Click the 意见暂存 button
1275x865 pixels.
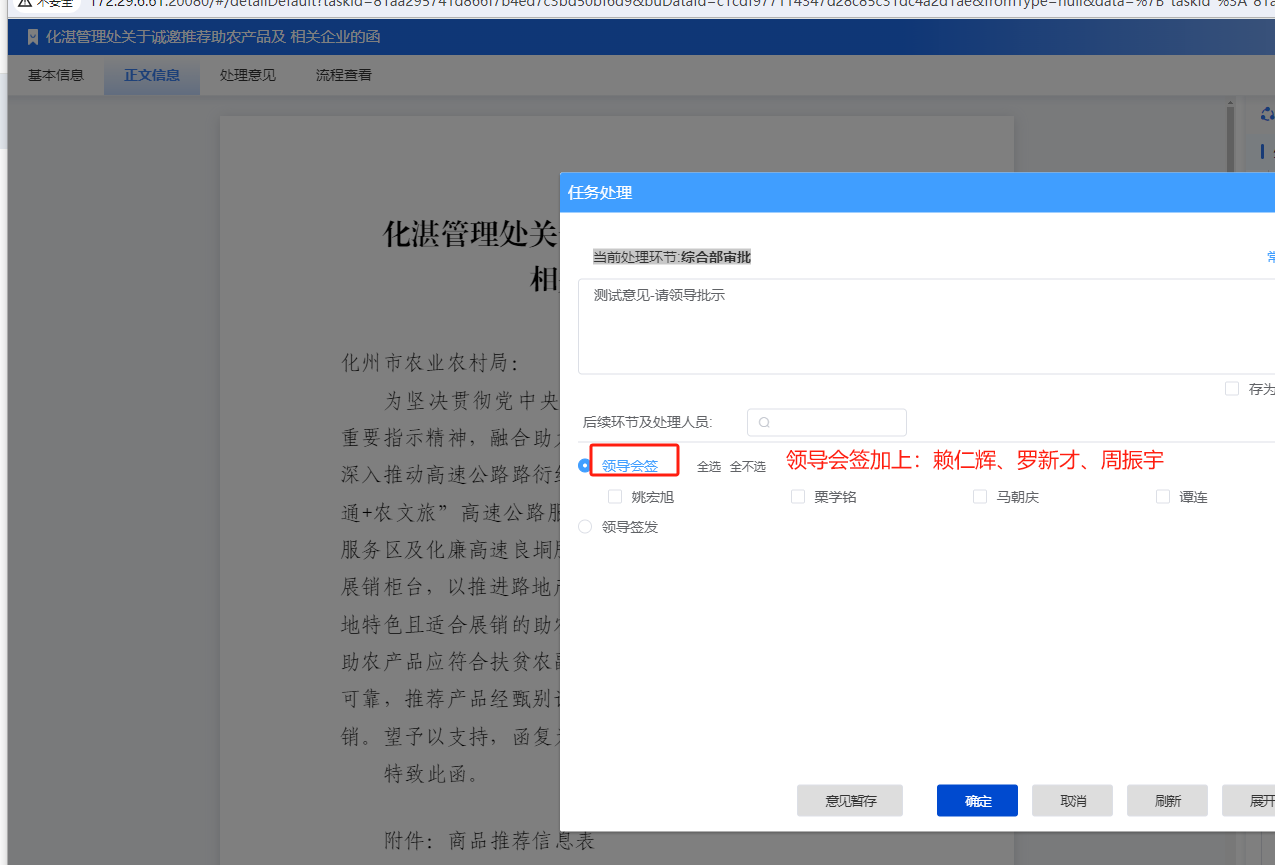[x=850, y=801]
